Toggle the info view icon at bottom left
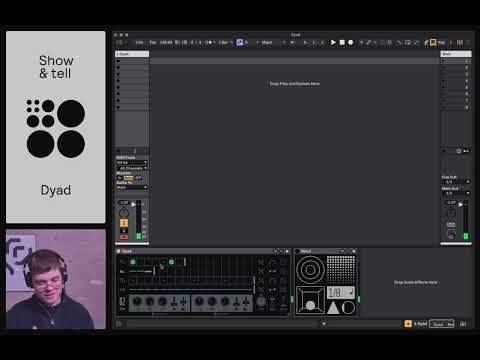This screenshot has width=480, height=360. tap(118, 324)
